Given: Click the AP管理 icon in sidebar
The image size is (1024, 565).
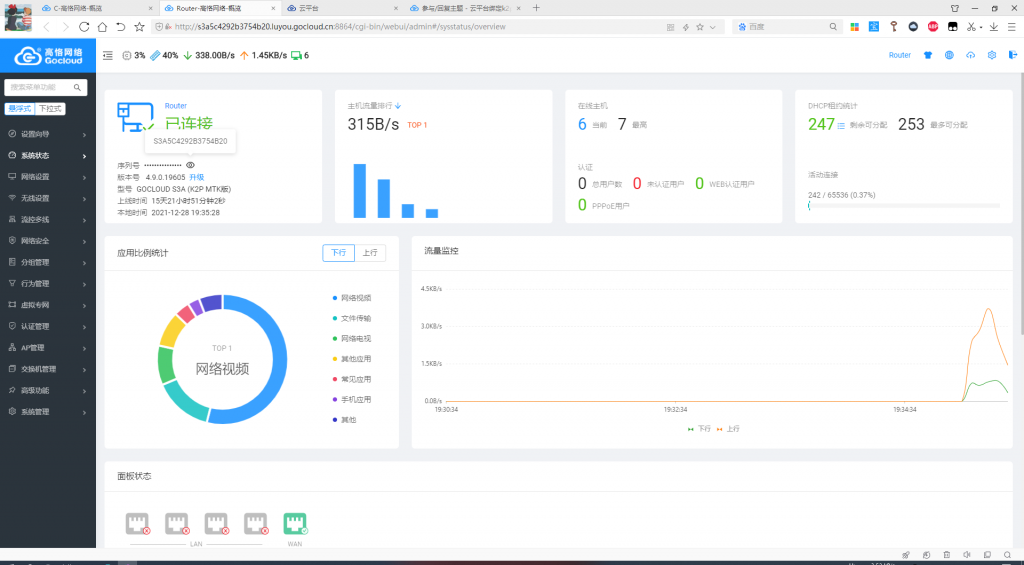Looking at the screenshot, I should (x=12, y=347).
